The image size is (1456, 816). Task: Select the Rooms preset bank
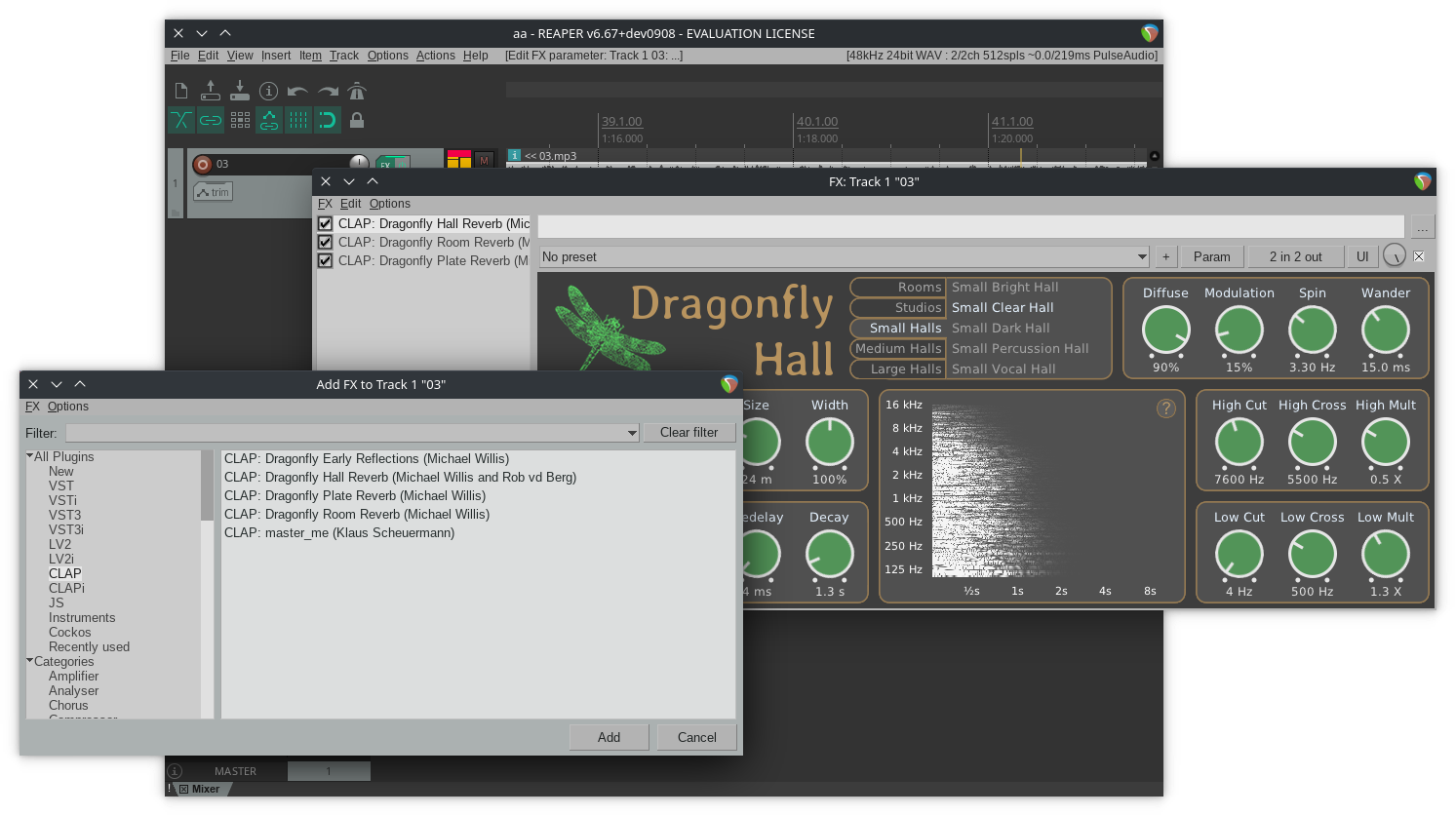coord(897,287)
